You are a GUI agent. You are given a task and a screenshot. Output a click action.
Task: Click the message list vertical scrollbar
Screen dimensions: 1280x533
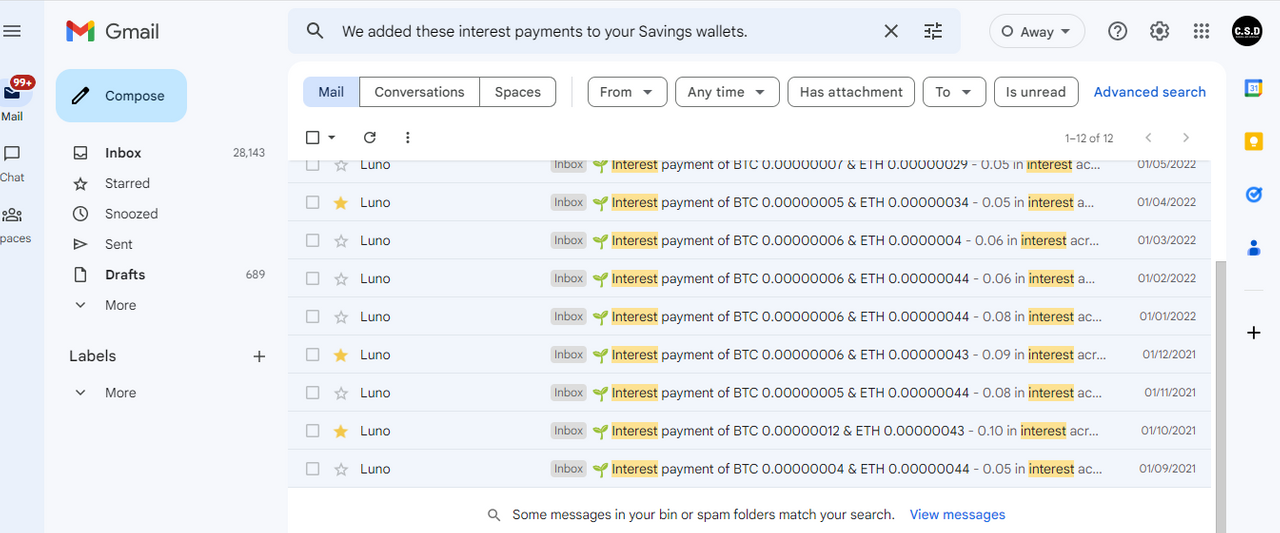click(x=1220, y=396)
